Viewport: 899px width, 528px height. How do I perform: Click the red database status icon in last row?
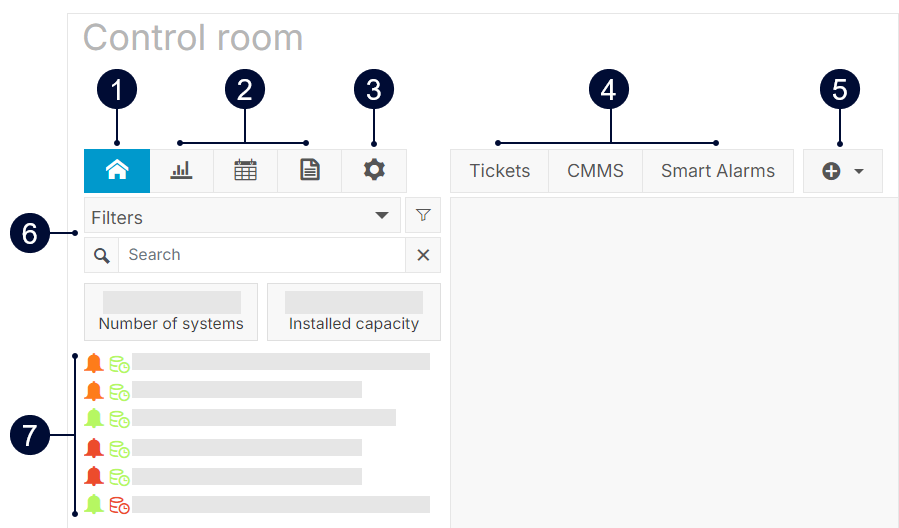119,505
